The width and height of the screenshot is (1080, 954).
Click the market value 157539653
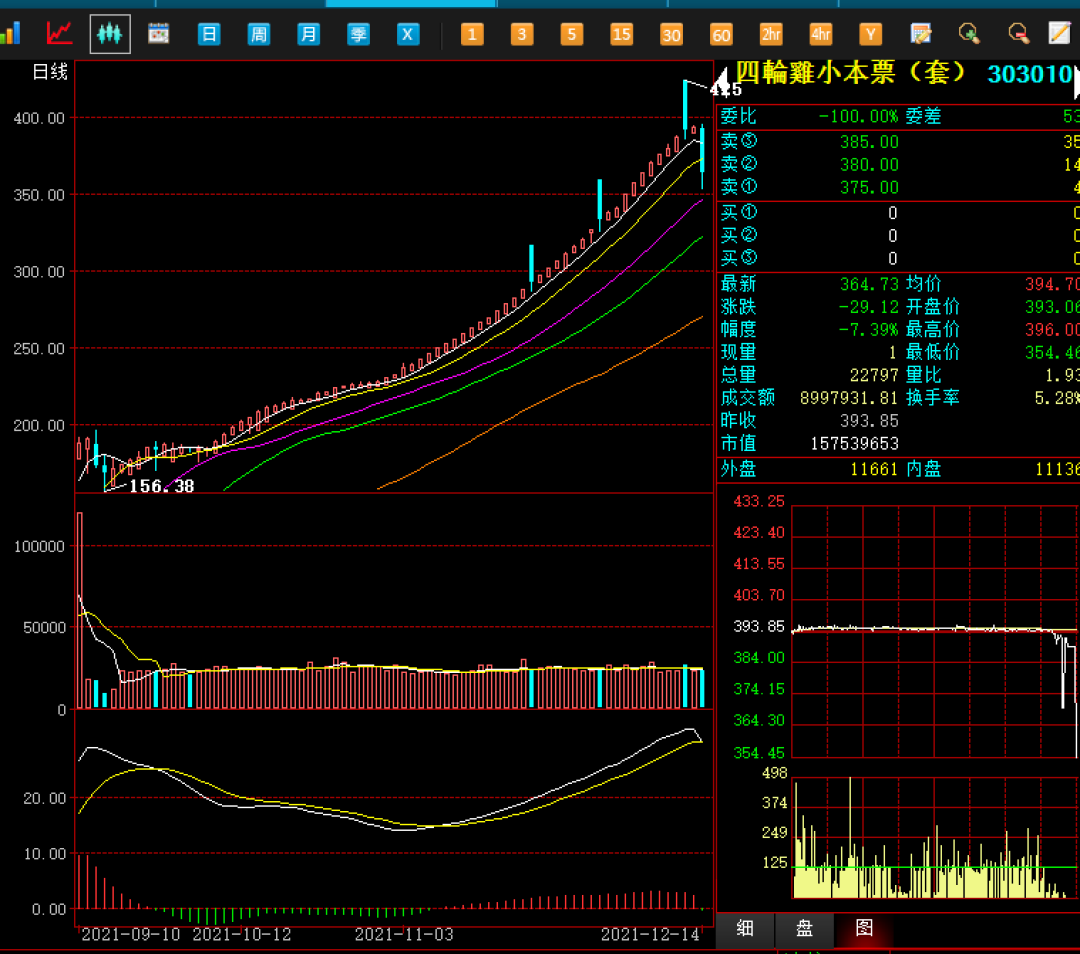(x=855, y=444)
